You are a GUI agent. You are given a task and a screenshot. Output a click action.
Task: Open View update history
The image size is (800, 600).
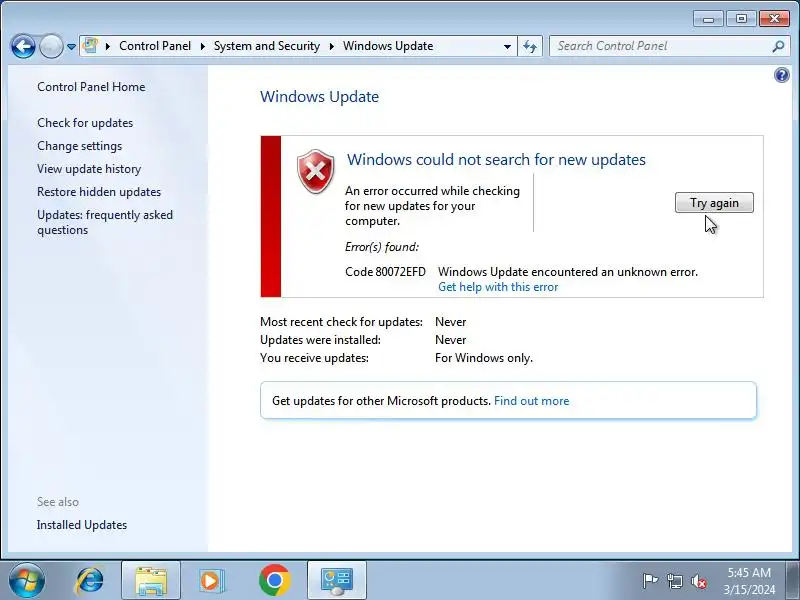coord(89,169)
